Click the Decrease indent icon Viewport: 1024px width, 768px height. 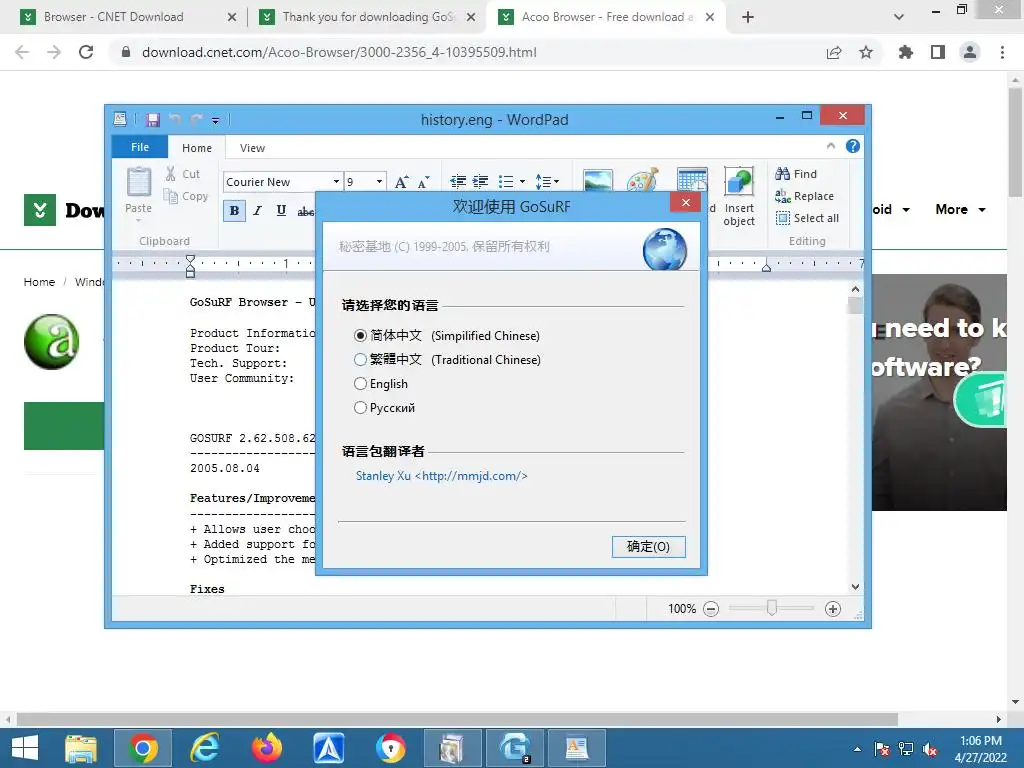tap(458, 182)
